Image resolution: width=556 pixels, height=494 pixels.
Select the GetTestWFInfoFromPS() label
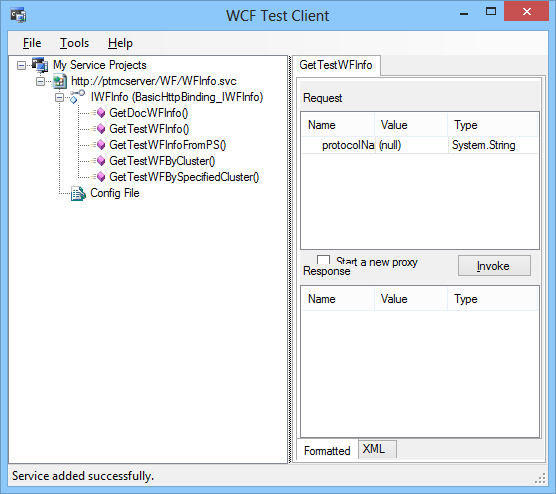pyautogui.click(x=167, y=145)
